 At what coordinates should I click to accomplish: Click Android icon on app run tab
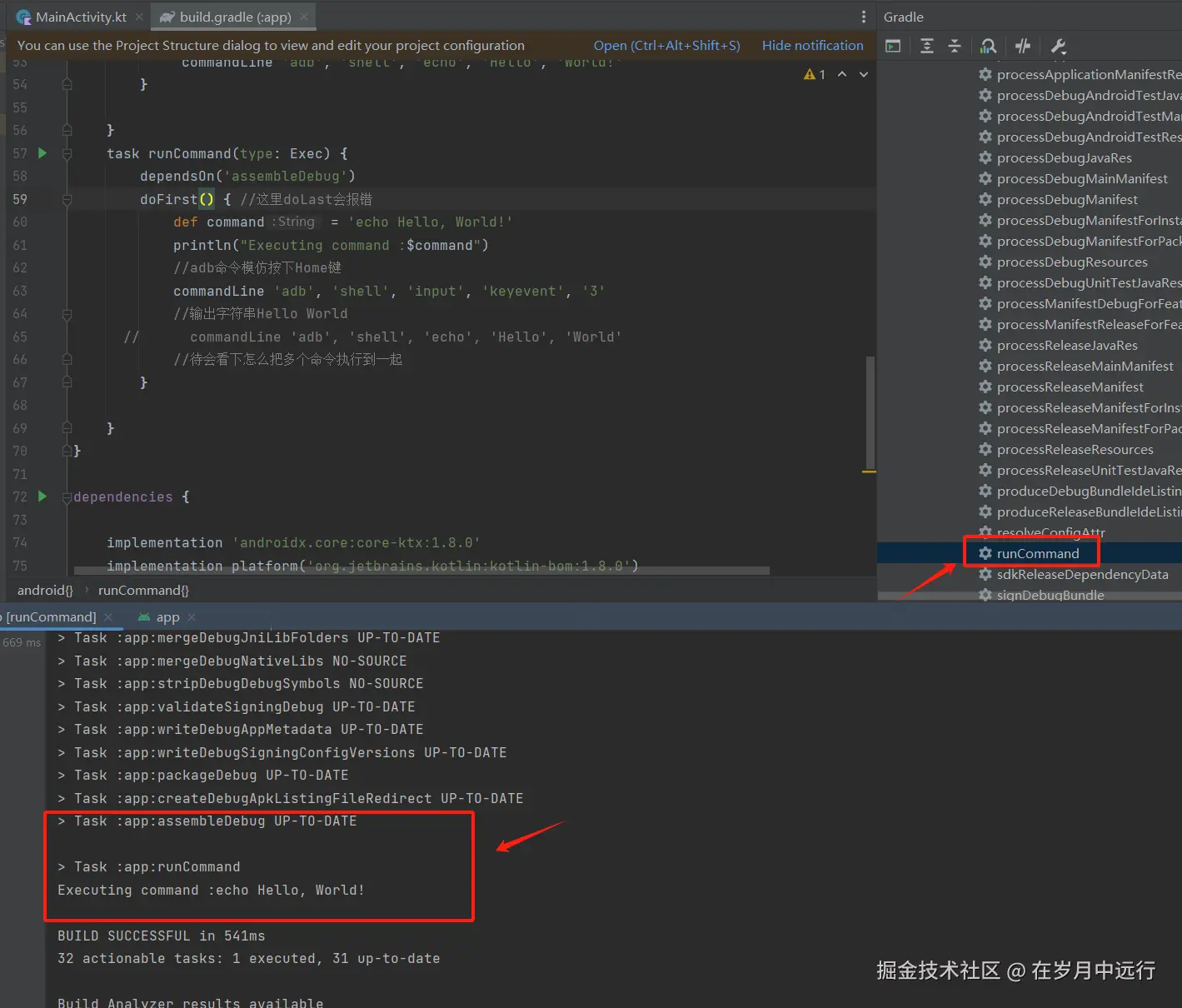pos(144,617)
